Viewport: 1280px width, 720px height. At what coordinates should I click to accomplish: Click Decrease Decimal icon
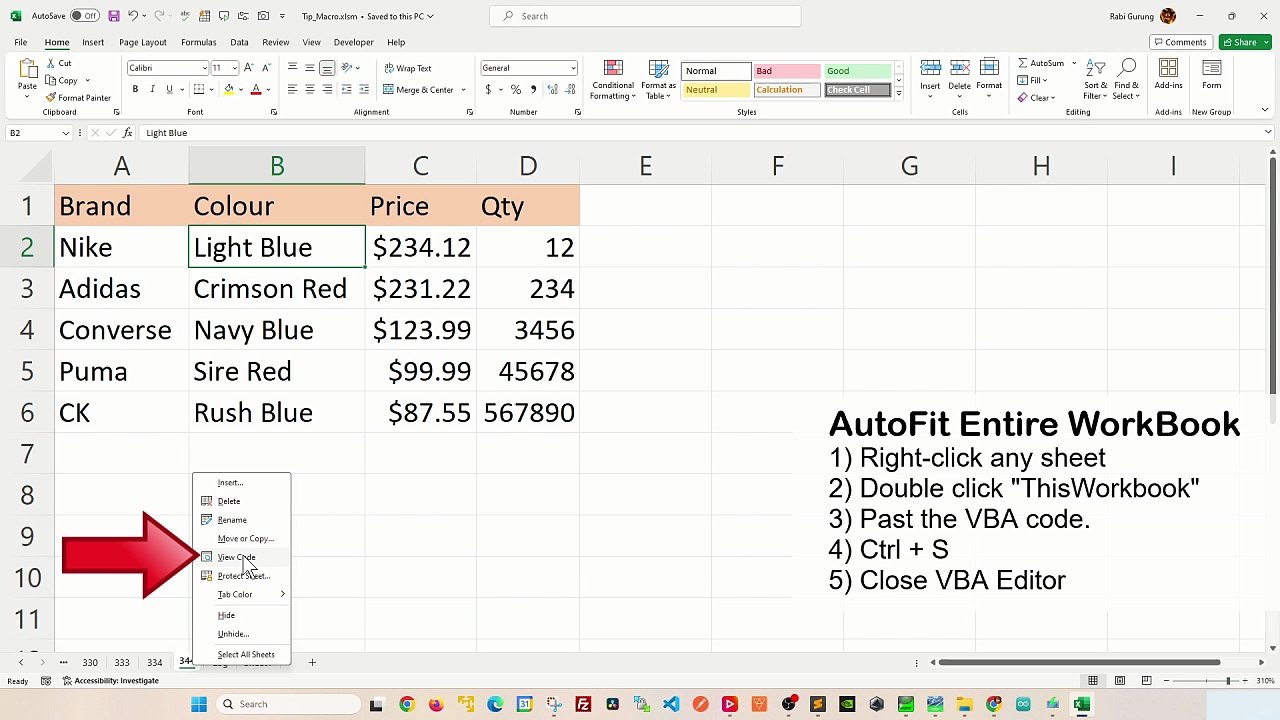click(568, 89)
